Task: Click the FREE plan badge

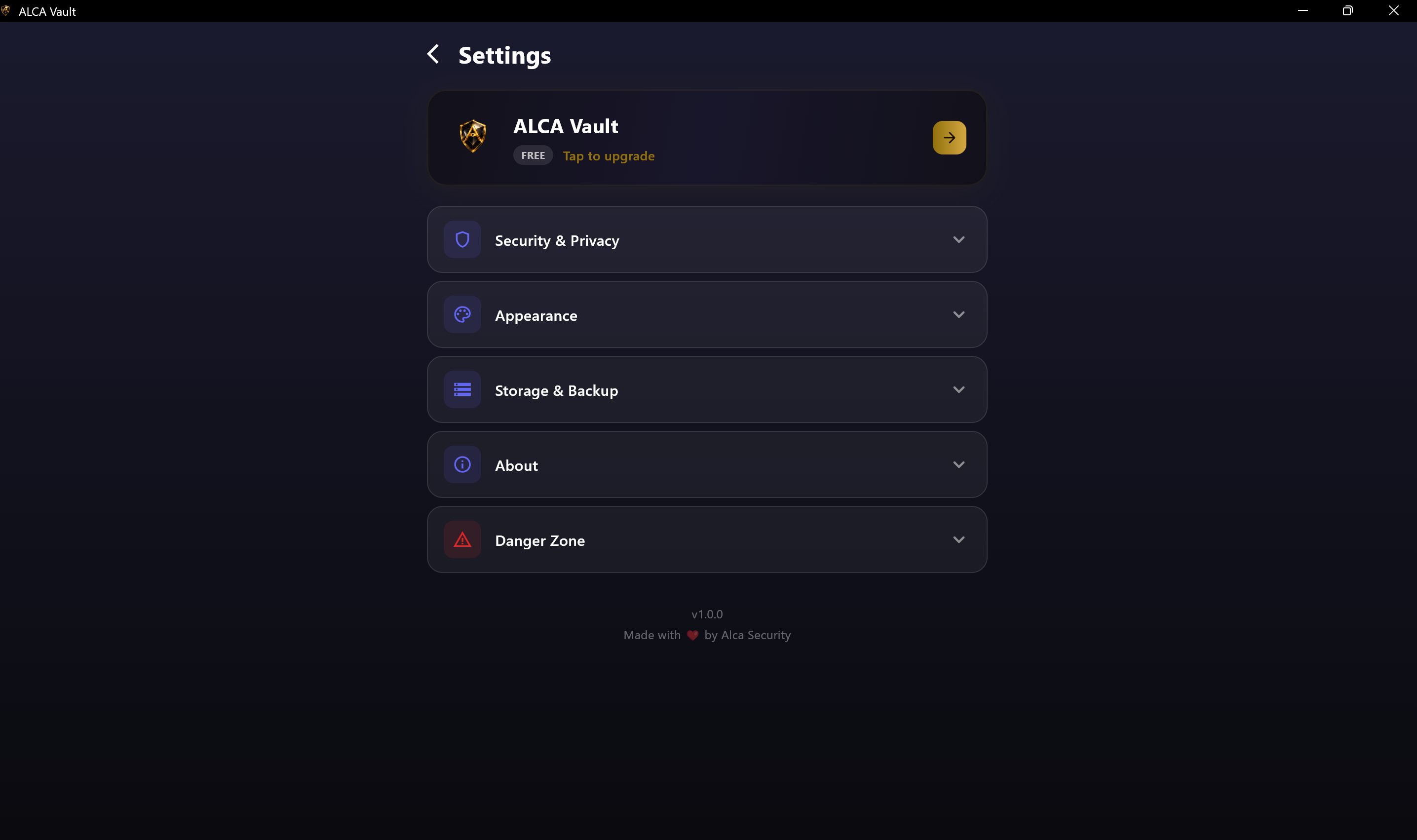Action: click(x=533, y=155)
